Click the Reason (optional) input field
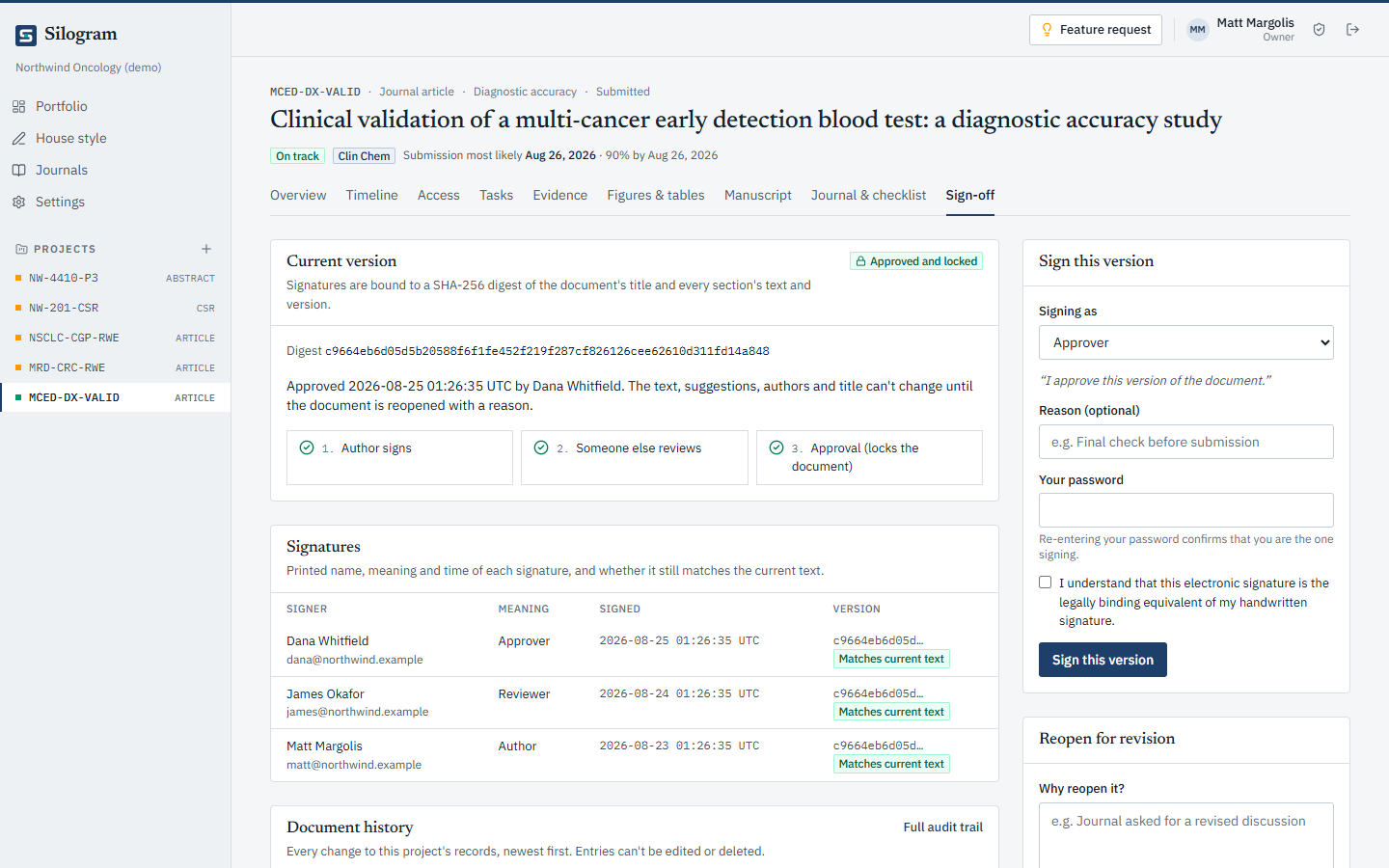This screenshot has width=1389, height=868. (1185, 442)
